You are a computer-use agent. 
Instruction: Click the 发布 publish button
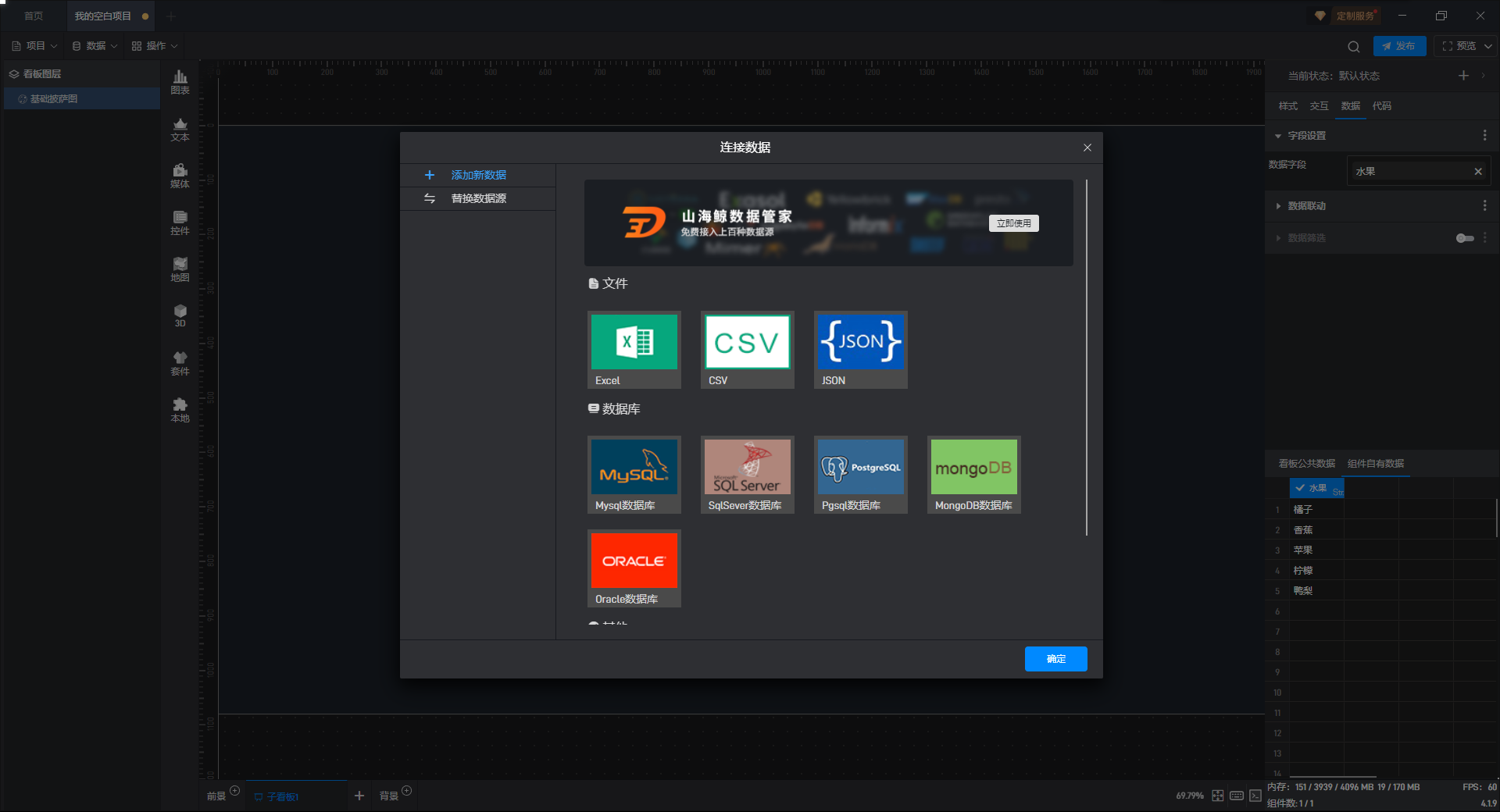pos(1399,46)
